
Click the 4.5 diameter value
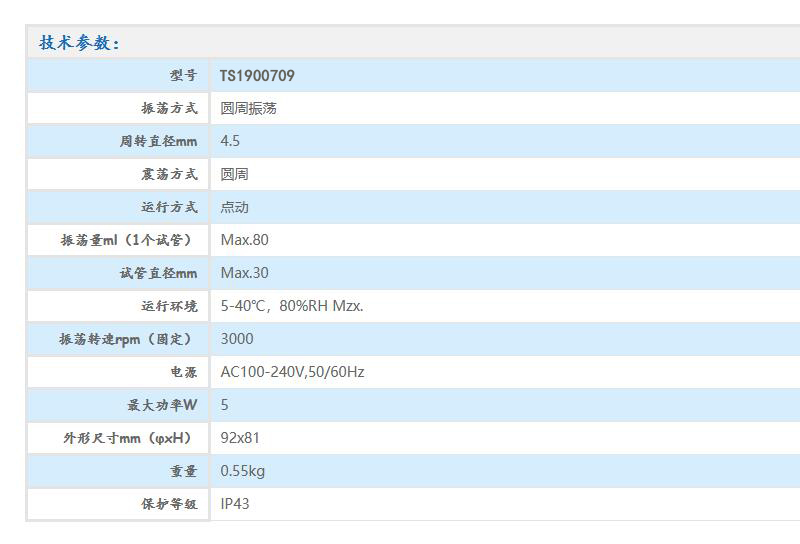coord(230,141)
